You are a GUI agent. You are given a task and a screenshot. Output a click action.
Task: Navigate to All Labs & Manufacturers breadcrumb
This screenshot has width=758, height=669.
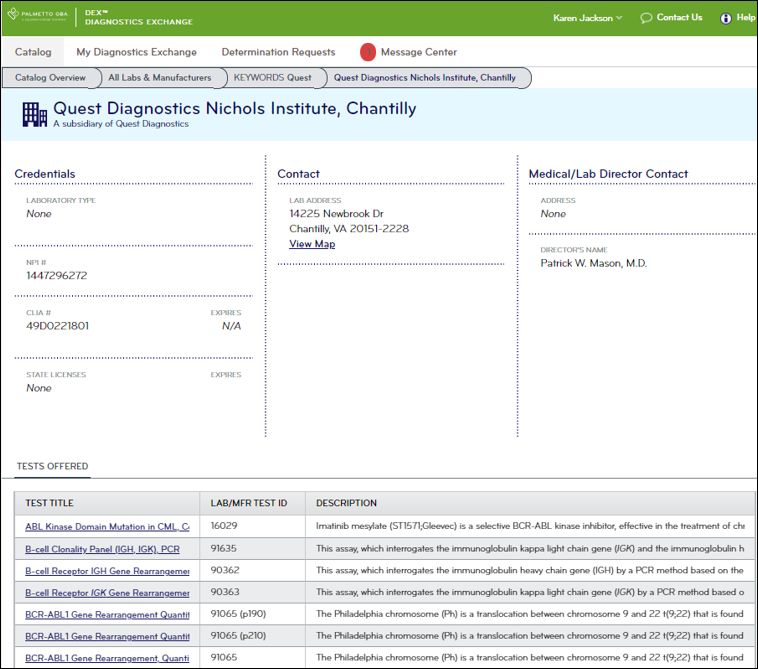click(160, 77)
